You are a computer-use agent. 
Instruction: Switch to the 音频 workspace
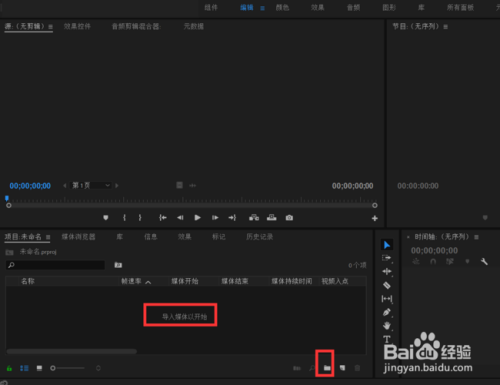[x=353, y=7]
